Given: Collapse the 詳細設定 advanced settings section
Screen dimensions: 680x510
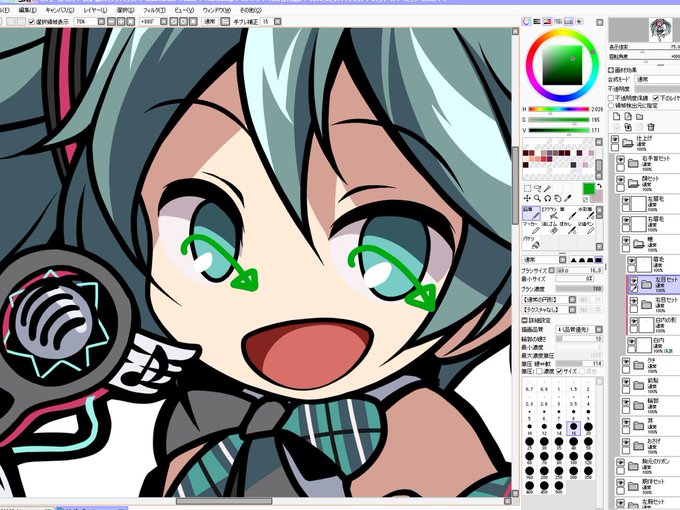Looking at the screenshot, I should (x=525, y=320).
